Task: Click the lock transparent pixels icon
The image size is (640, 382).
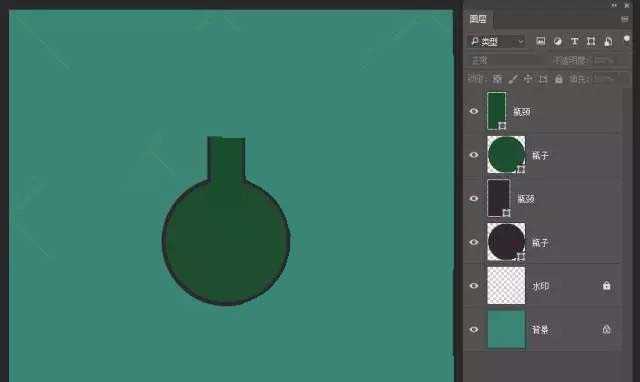Action: tap(497, 79)
